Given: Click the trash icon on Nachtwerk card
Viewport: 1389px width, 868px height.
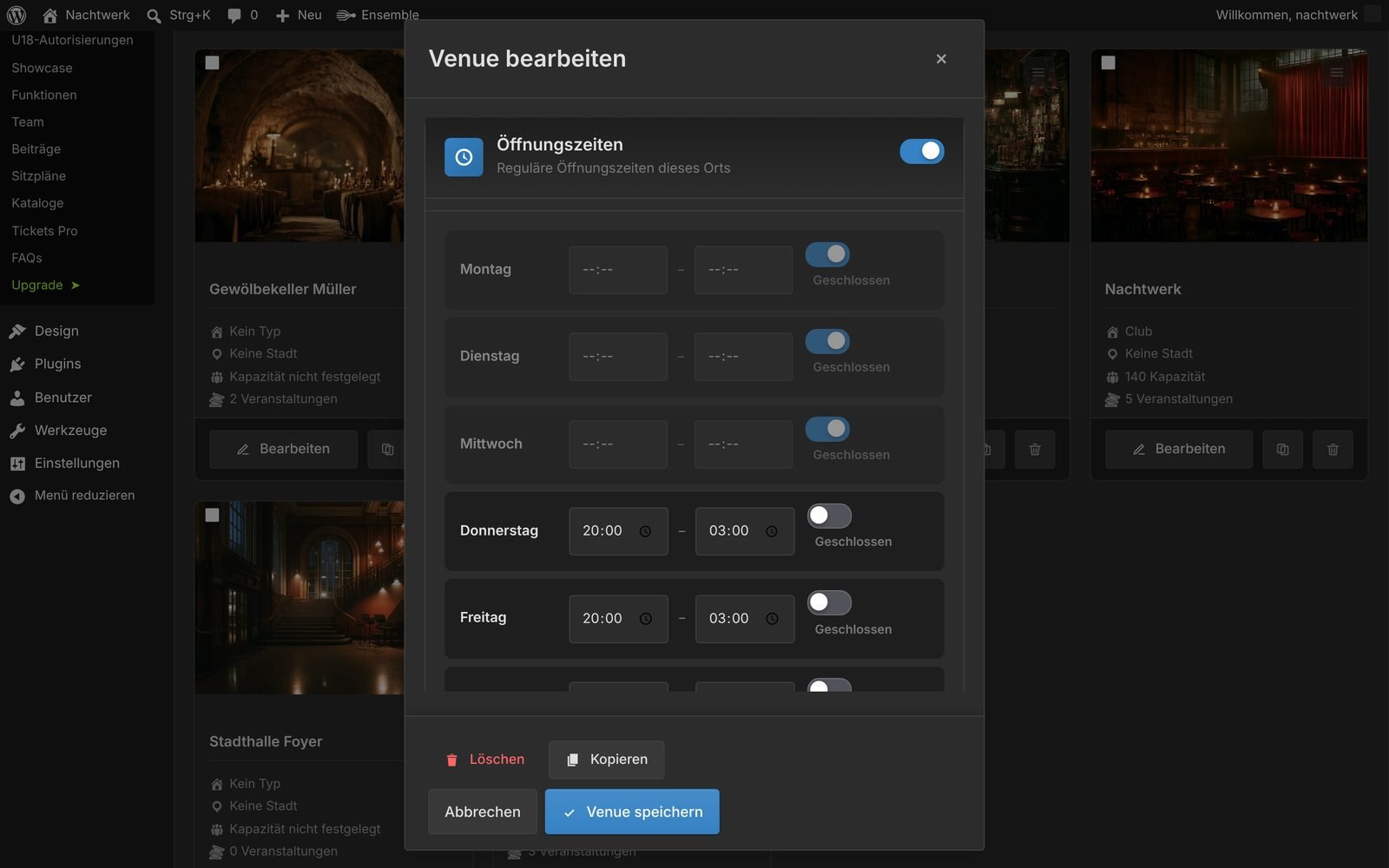Looking at the screenshot, I should click(1333, 450).
